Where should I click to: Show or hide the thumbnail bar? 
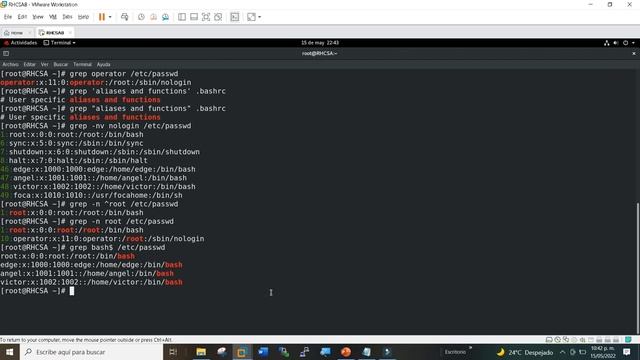194,17
